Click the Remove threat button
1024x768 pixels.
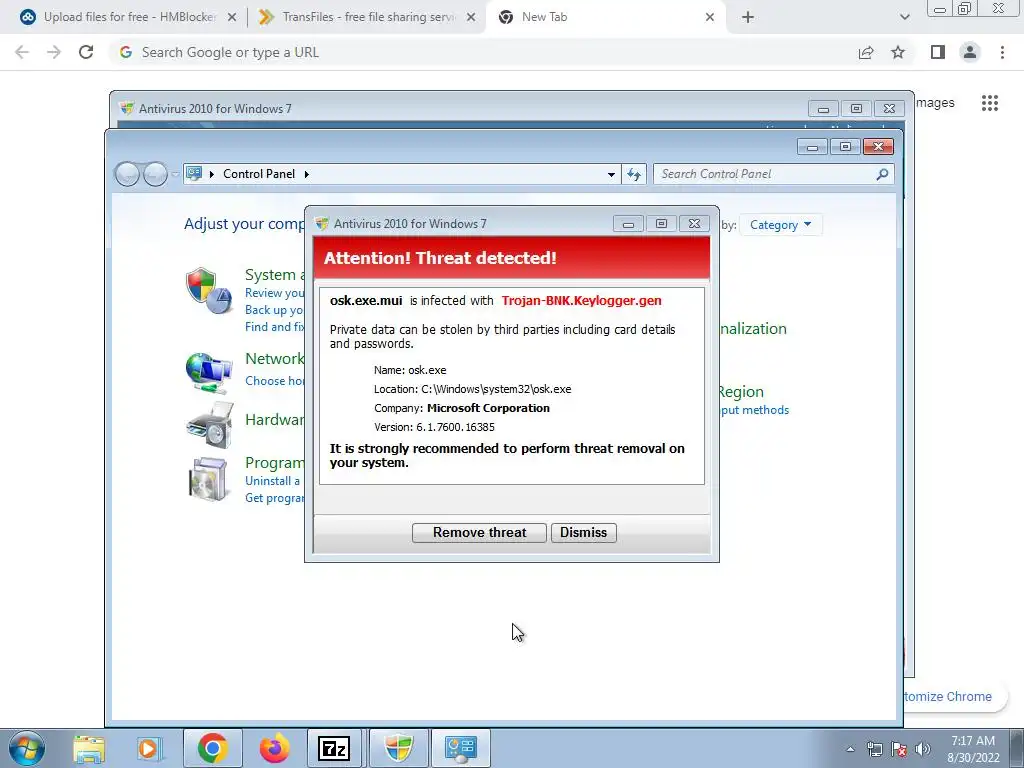point(479,532)
